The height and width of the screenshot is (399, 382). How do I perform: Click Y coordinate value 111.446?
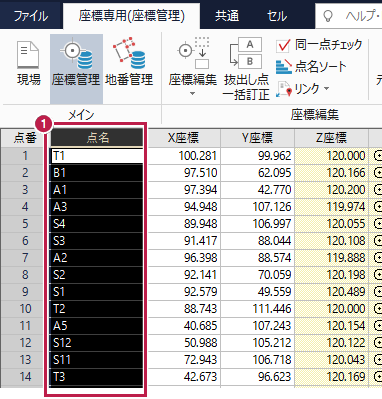(x=272, y=309)
